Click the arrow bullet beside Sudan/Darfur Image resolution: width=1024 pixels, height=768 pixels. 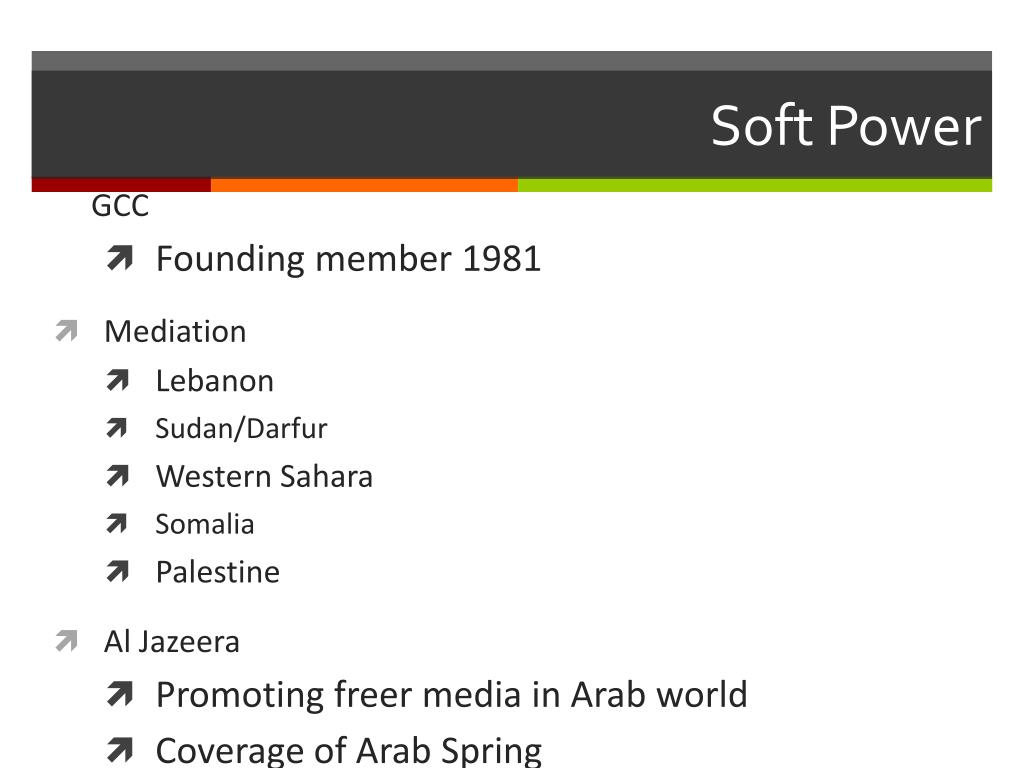tap(116, 428)
